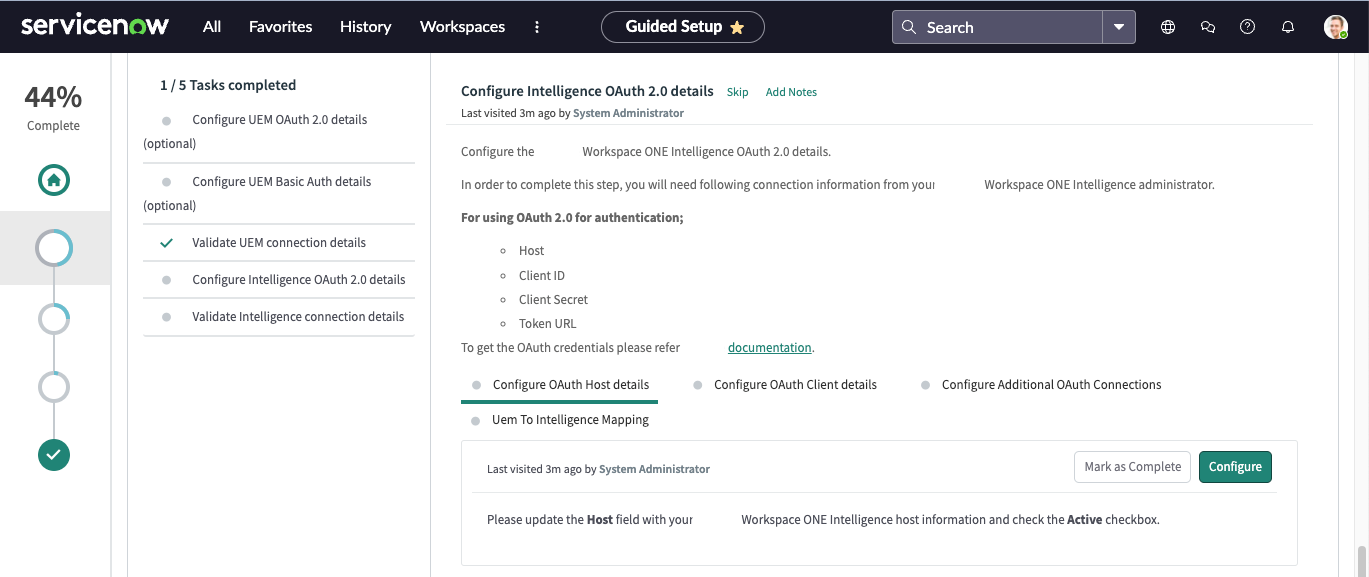Open the documentation link
This screenshot has height=577, width=1369.
point(768,347)
